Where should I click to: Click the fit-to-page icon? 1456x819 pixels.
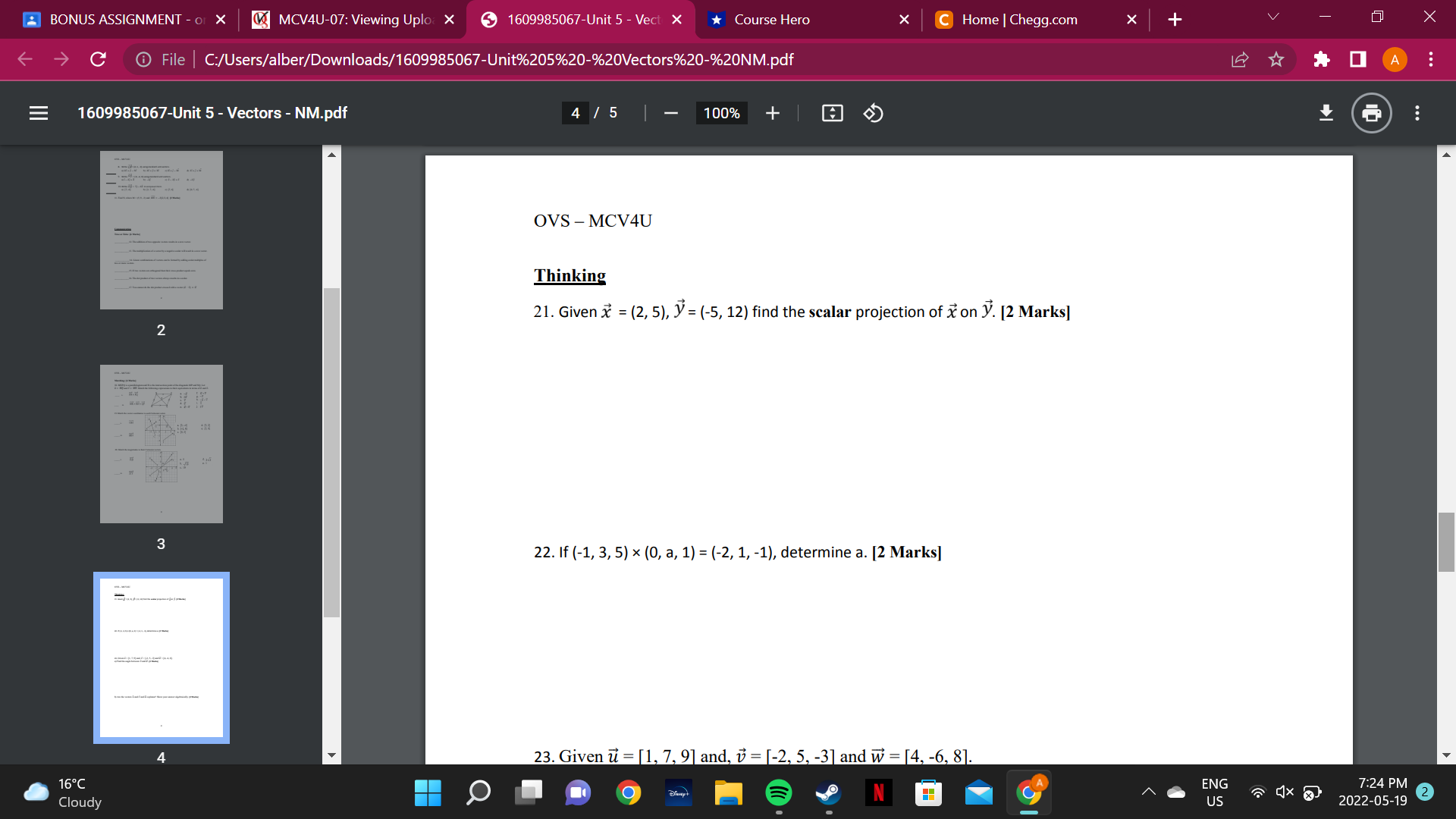coord(832,113)
